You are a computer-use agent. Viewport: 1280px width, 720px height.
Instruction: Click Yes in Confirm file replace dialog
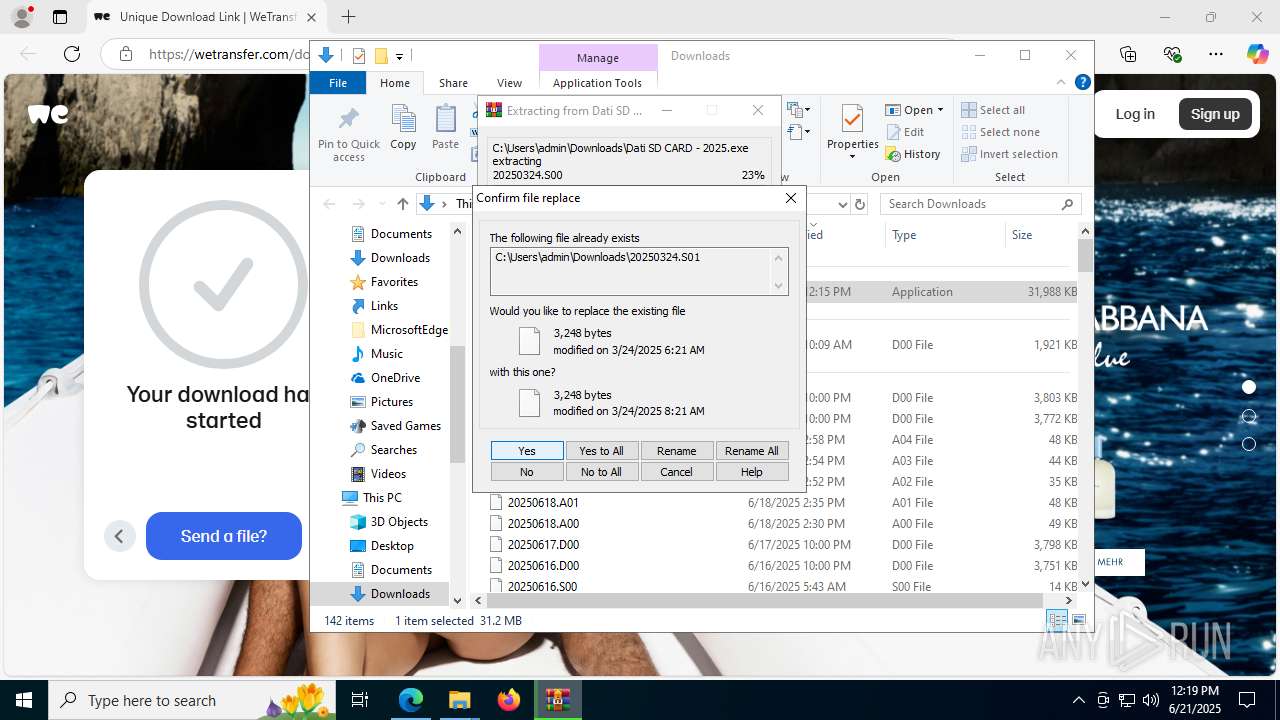click(x=527, y=451)
